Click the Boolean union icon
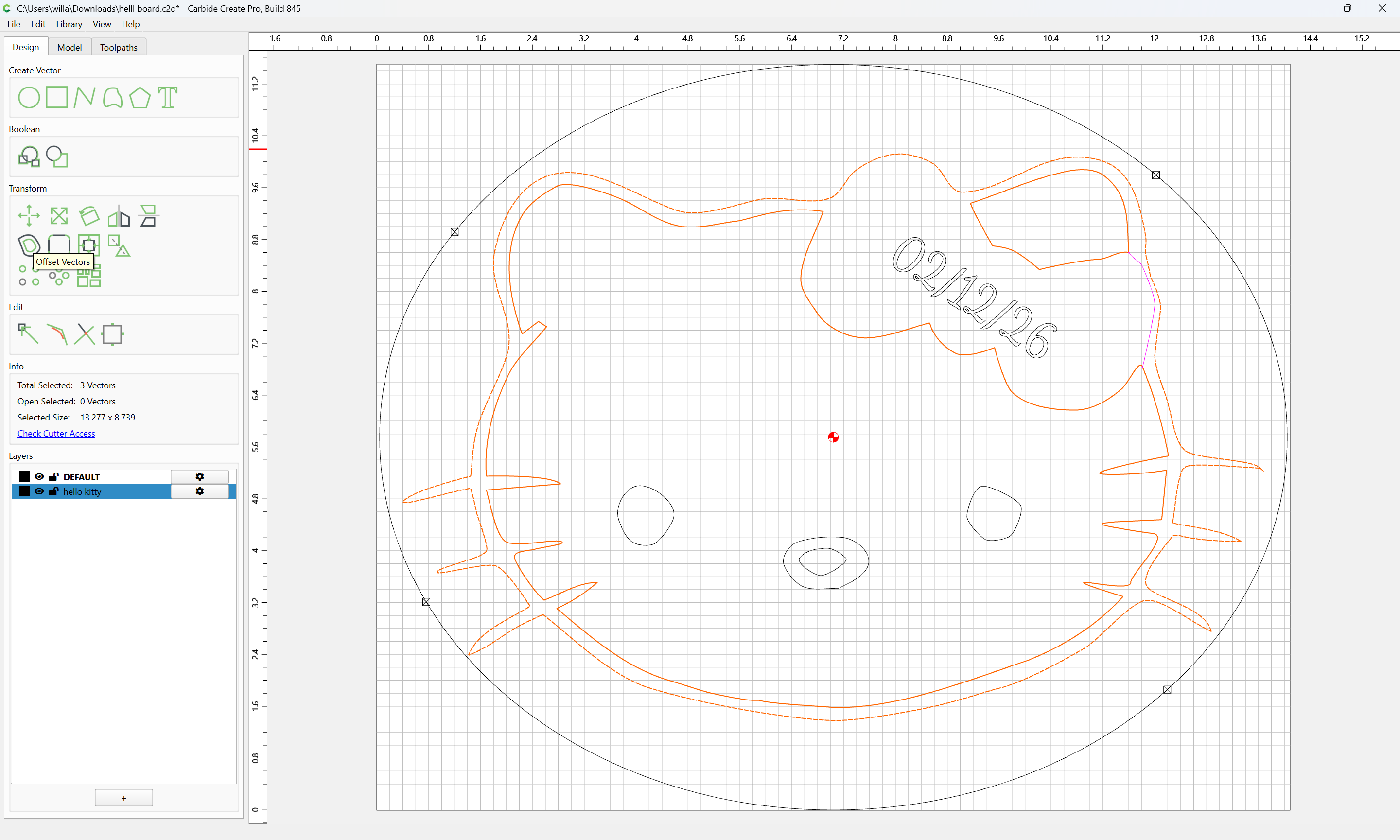The width and height of the screenshot is (1400, 840). (x=29, y=157)
